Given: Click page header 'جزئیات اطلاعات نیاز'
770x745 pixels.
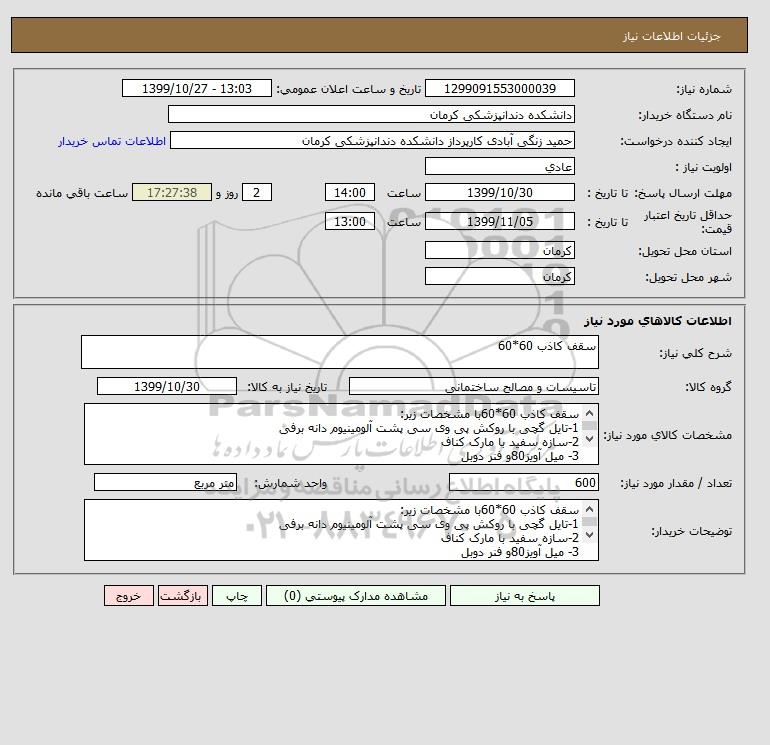Looking at the screenshot, I should coord(671,36).
